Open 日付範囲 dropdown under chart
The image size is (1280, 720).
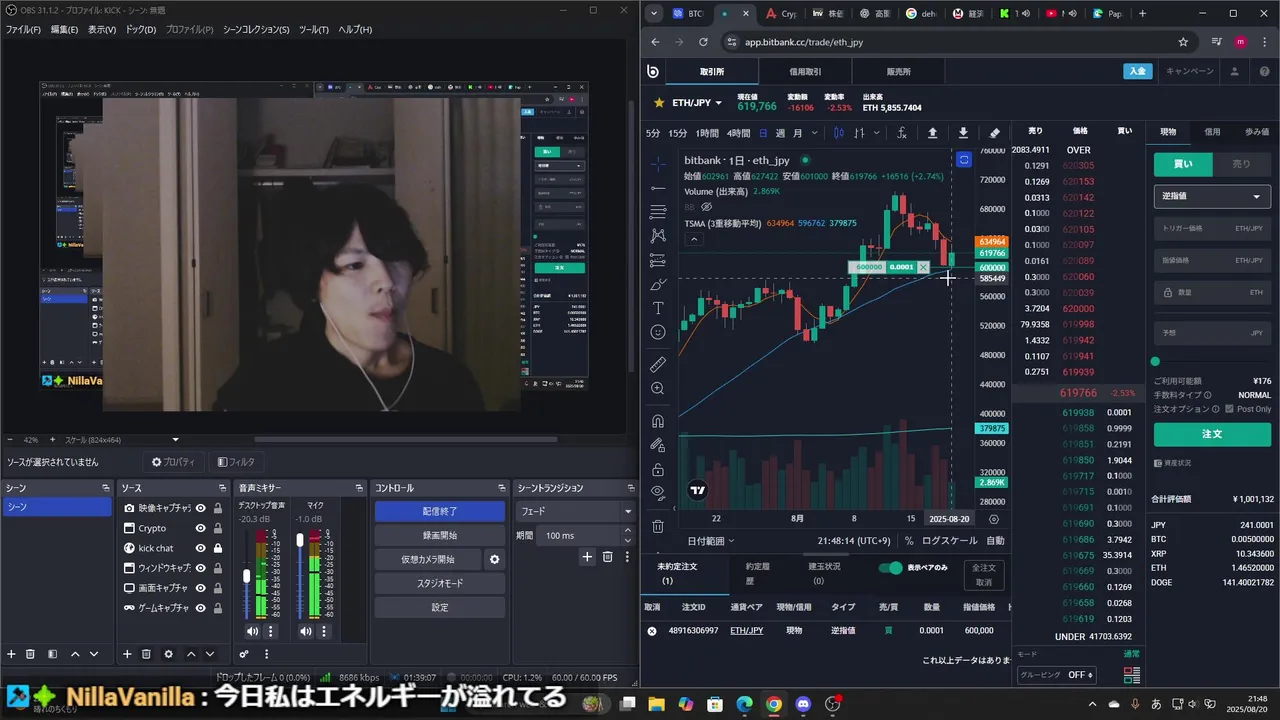click(711, 541)
